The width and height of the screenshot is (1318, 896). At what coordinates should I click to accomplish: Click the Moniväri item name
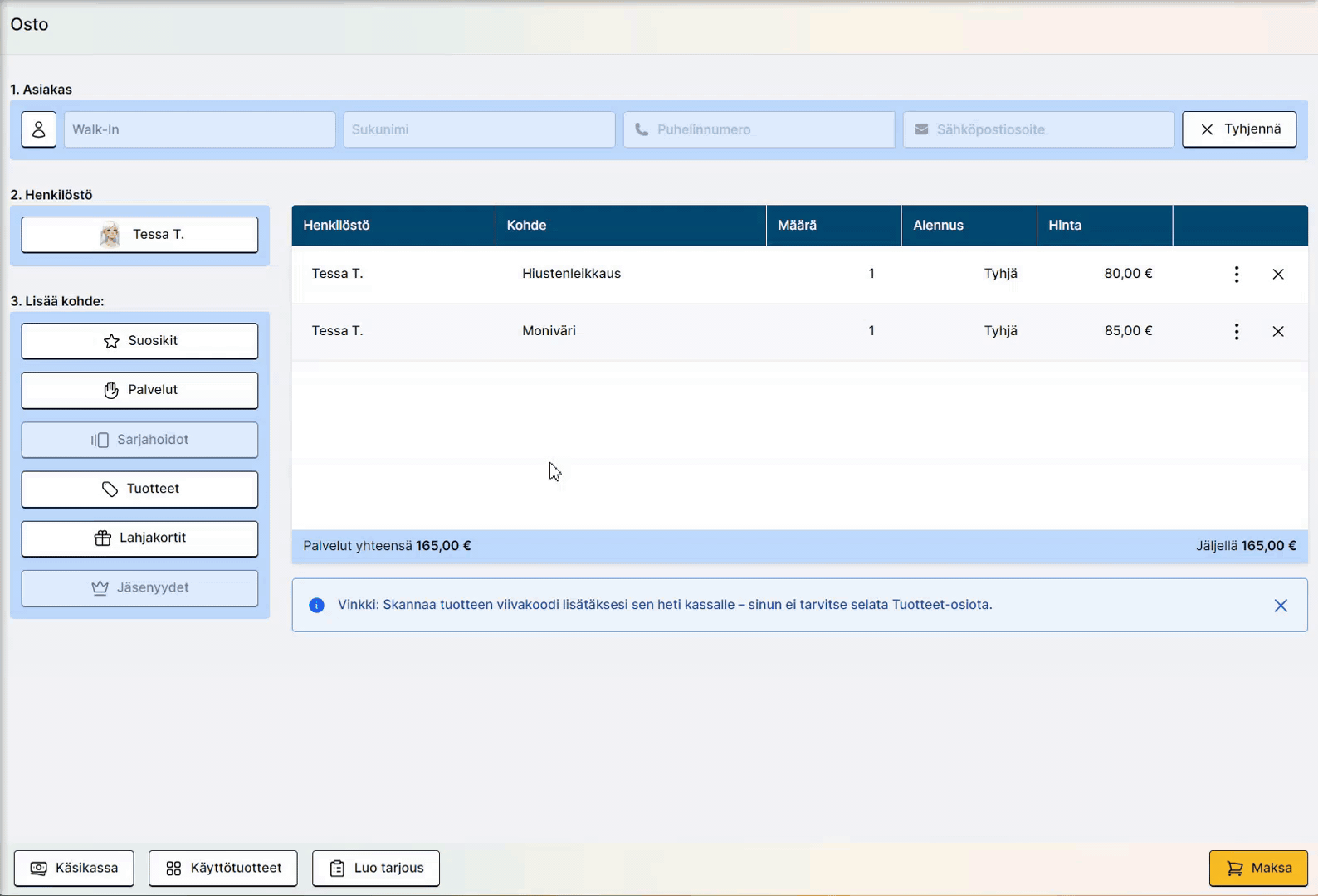click(x=549, y=331)
